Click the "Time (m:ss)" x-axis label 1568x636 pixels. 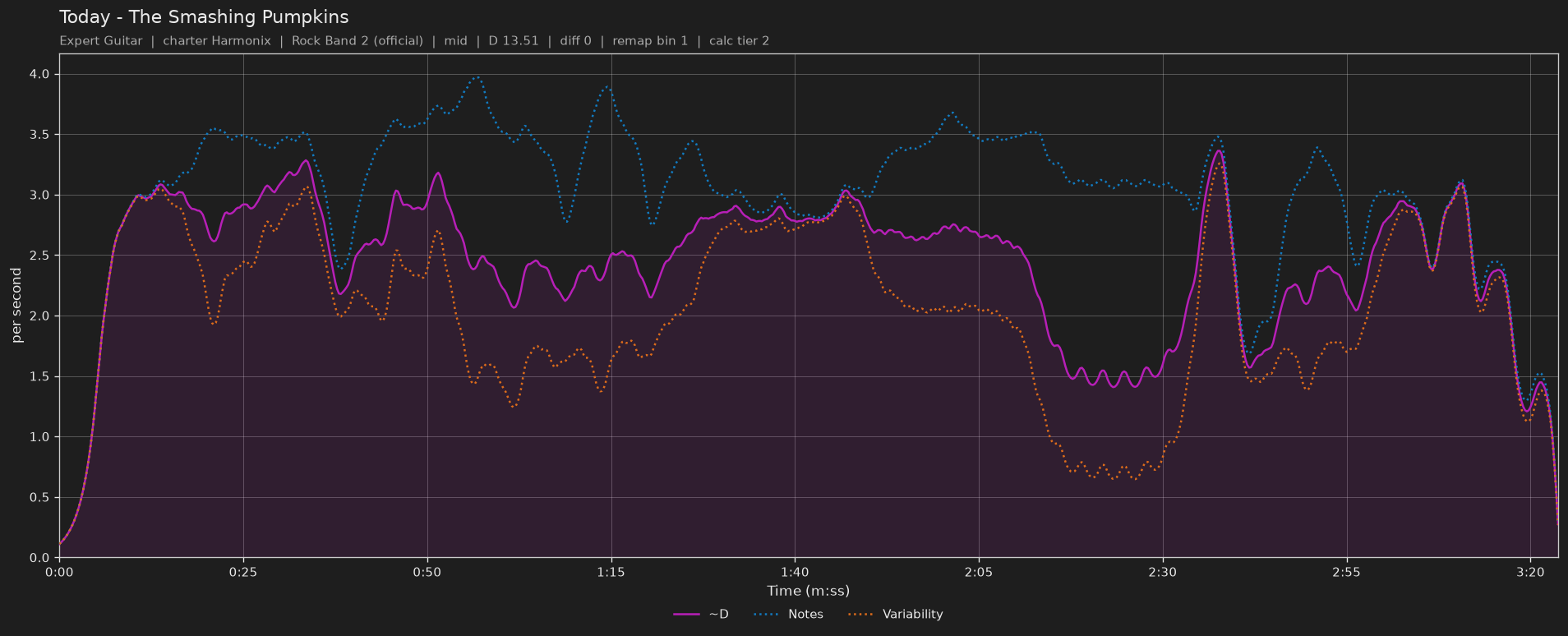(x=809, y=591)
